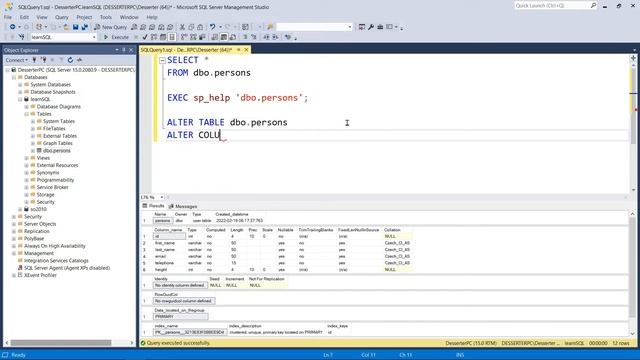The image size is (640, 360).
Task: Click the Copy icon in toolbar
Action: [191, 27]
